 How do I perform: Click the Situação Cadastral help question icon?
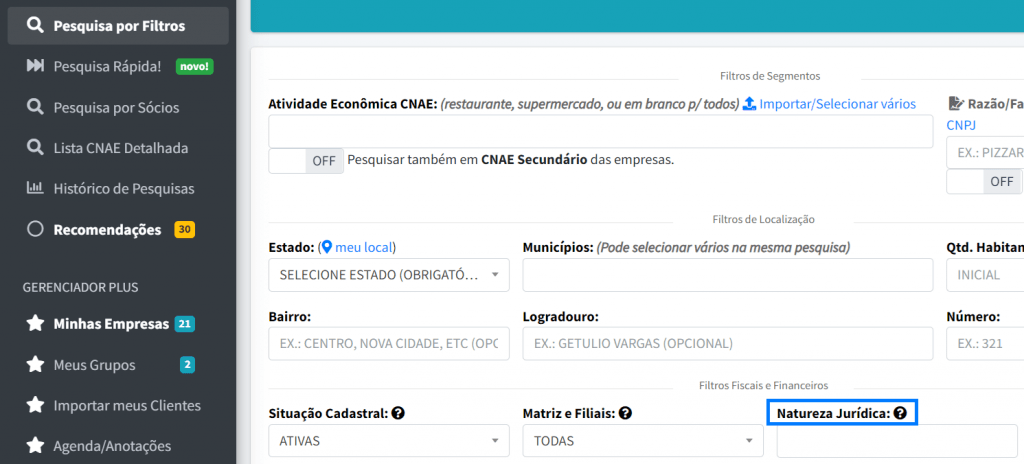(x=398, y=412)
